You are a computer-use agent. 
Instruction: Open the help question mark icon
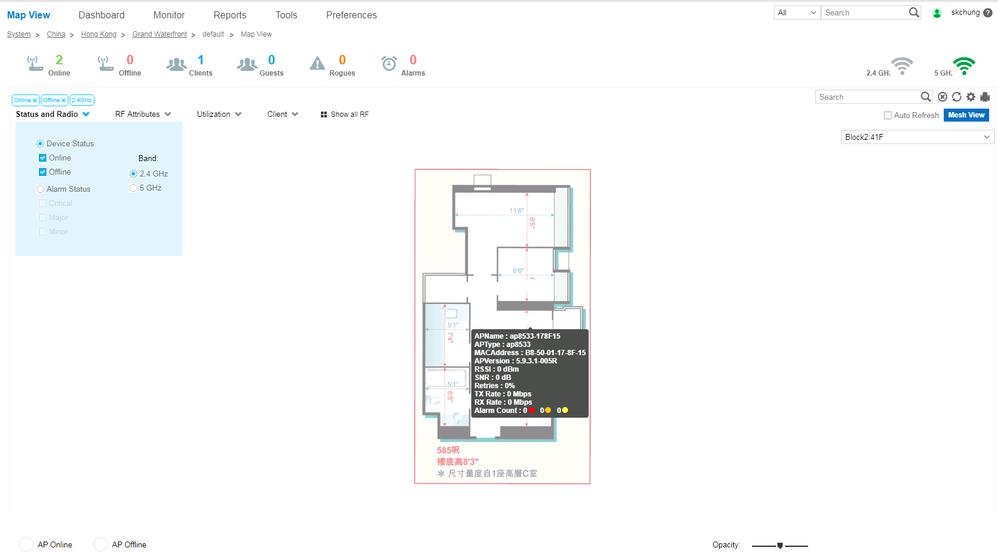click(x=988, y=13)
